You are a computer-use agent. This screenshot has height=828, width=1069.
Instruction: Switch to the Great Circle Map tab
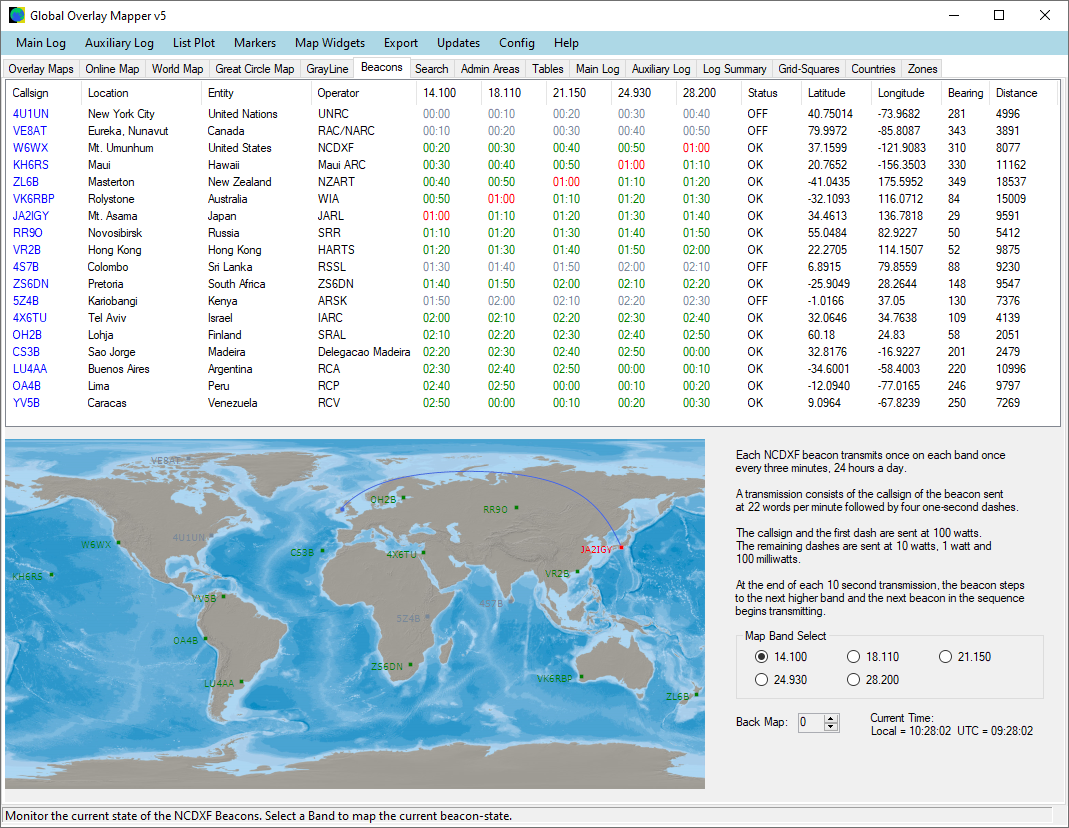click(255, 69)
